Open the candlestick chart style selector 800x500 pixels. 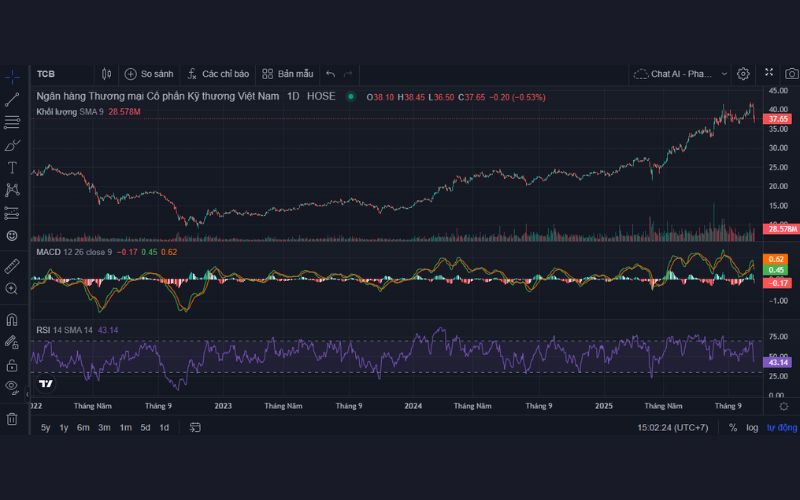107,74
